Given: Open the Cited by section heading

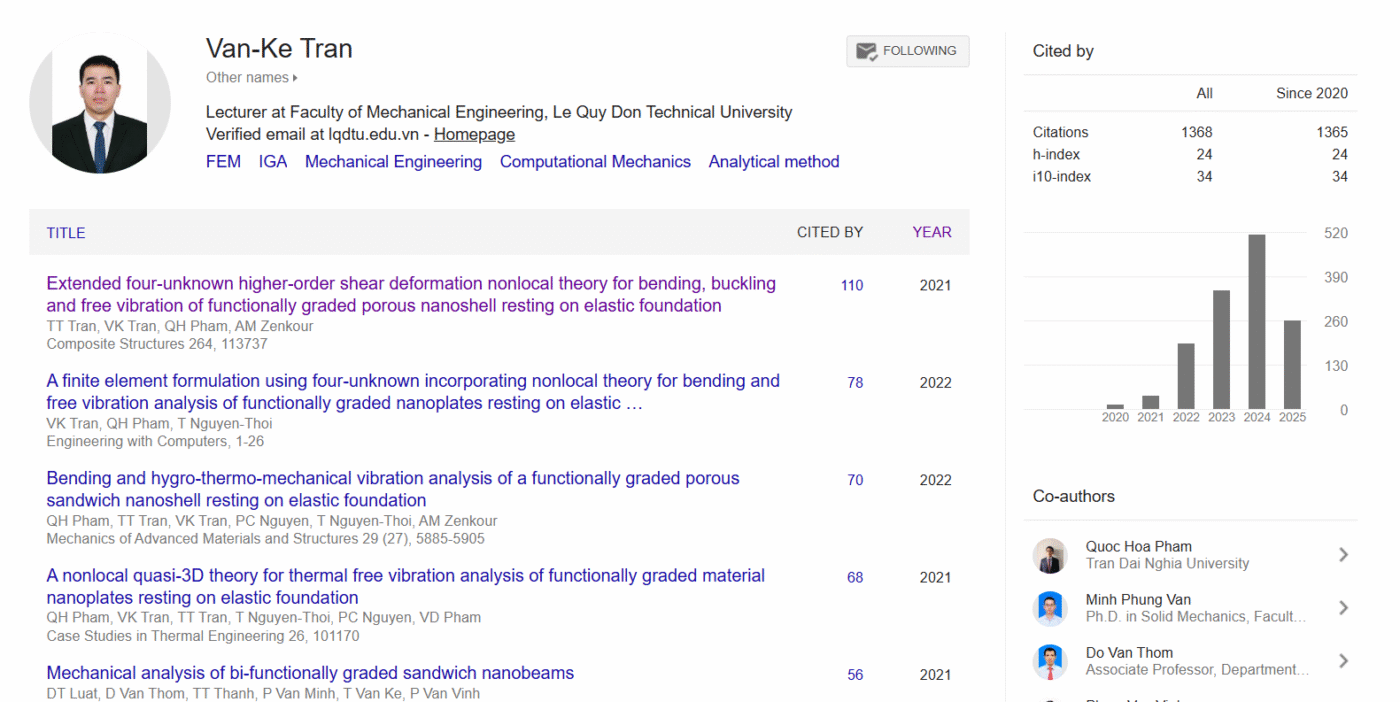Looking at the screenshot, I should click(1063, 51).
